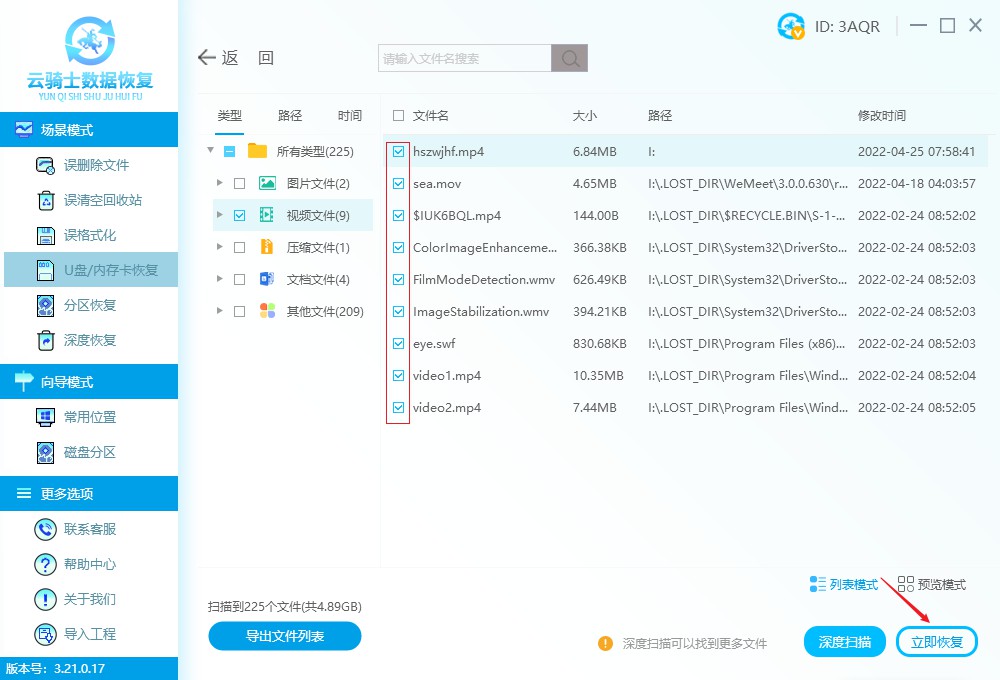Image resolution: width=1000 pixels, height=680 pixels.
Task: Click 深度扫描 button
Action: [845, 642]
